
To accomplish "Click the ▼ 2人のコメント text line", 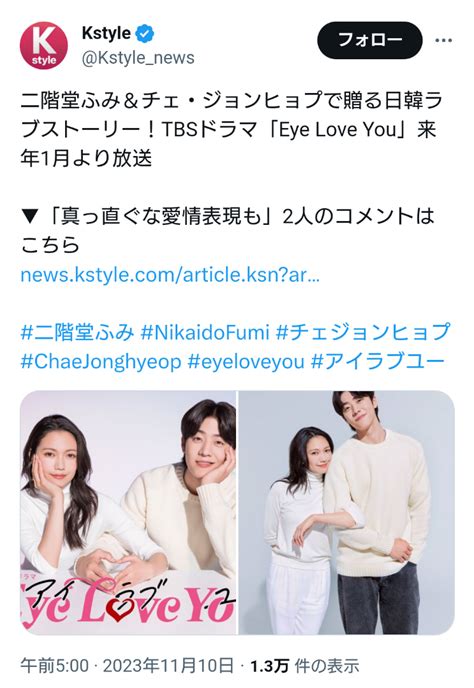I will (x=228, y=230).
